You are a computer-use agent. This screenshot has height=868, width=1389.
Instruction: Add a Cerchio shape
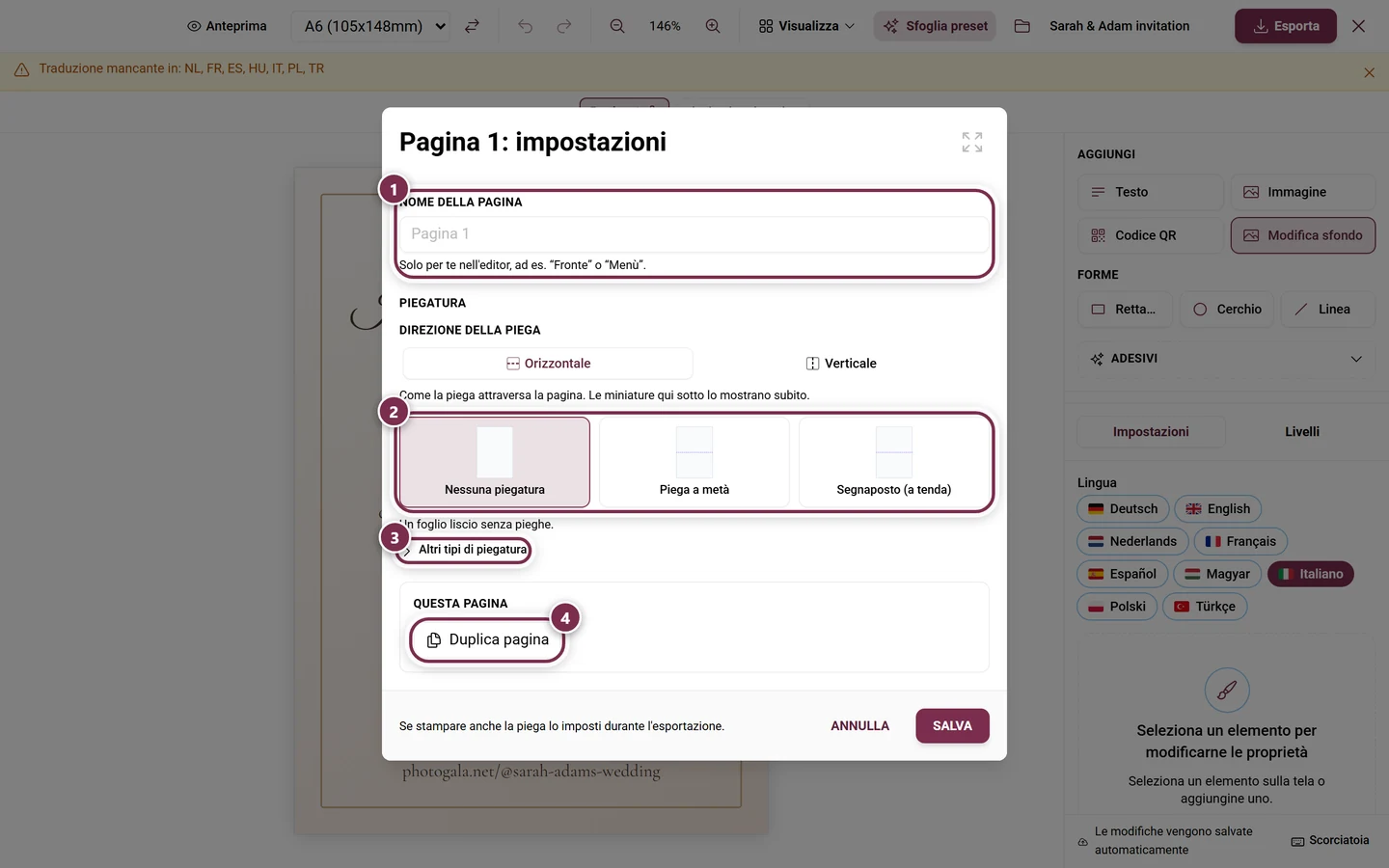1227,310
